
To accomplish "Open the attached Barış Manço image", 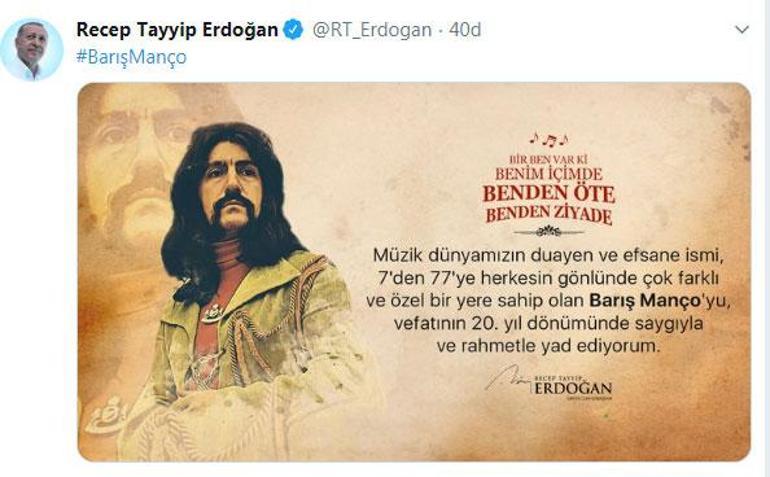I will pos(414,272).
